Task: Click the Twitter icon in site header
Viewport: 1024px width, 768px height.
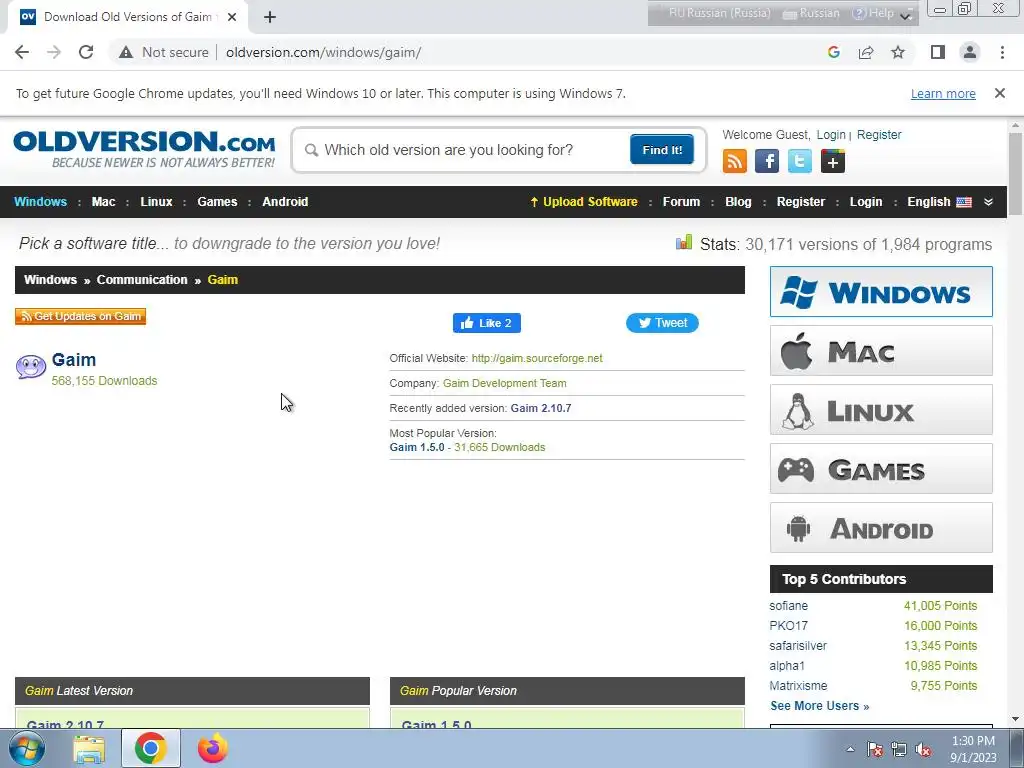Action: [x=800, y=161]
